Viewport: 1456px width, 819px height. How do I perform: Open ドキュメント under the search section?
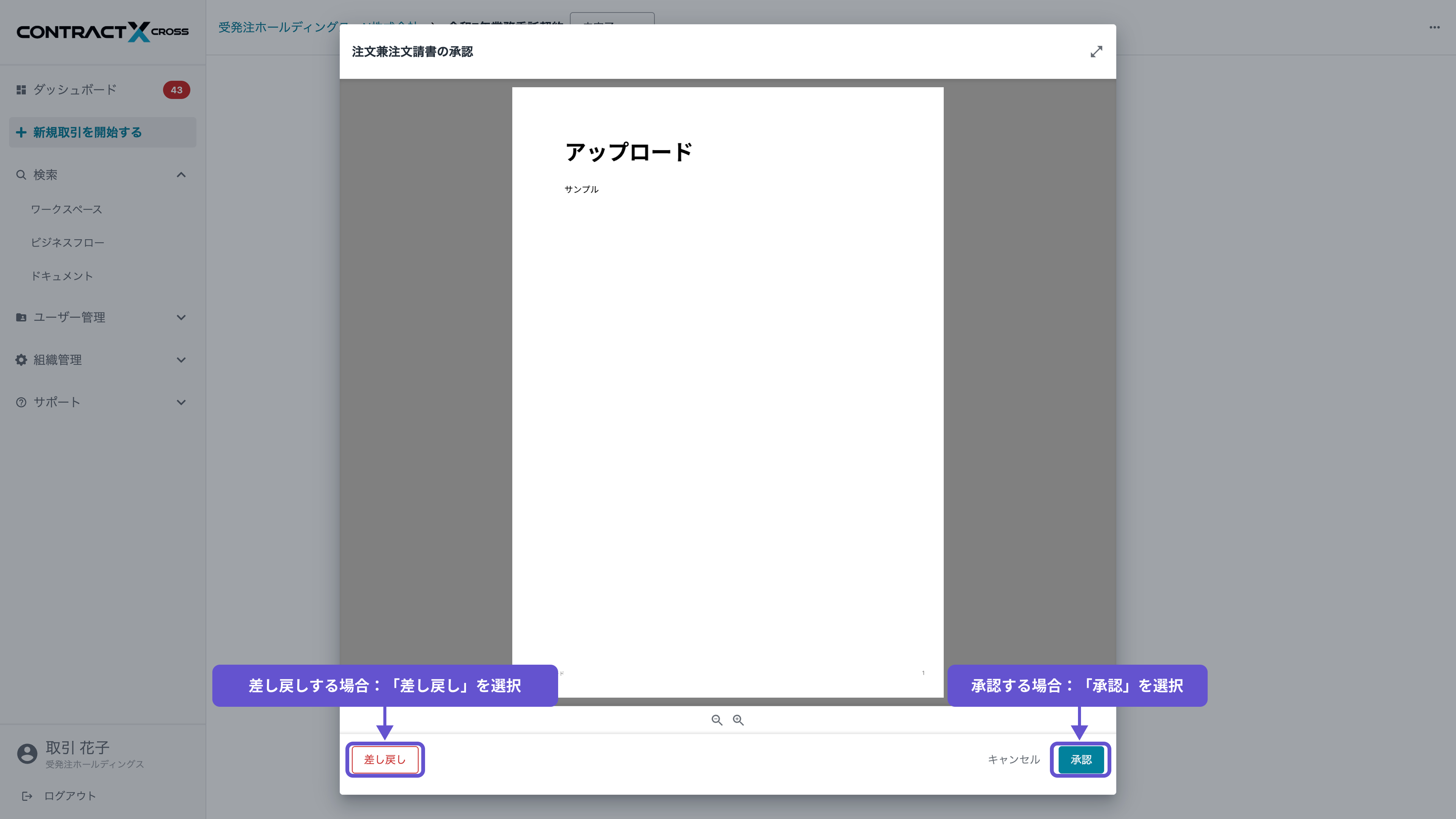63,276
